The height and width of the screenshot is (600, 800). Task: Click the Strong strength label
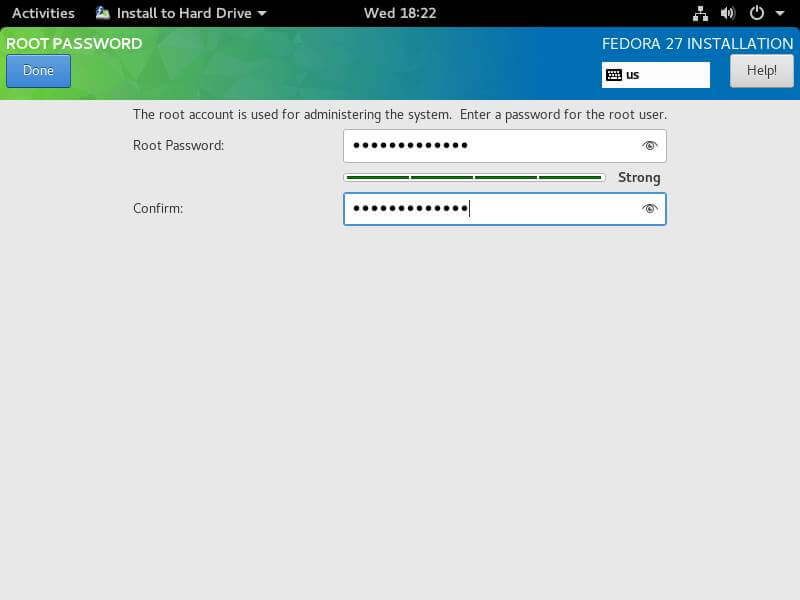pyautogui.click(x=639, y=178)
